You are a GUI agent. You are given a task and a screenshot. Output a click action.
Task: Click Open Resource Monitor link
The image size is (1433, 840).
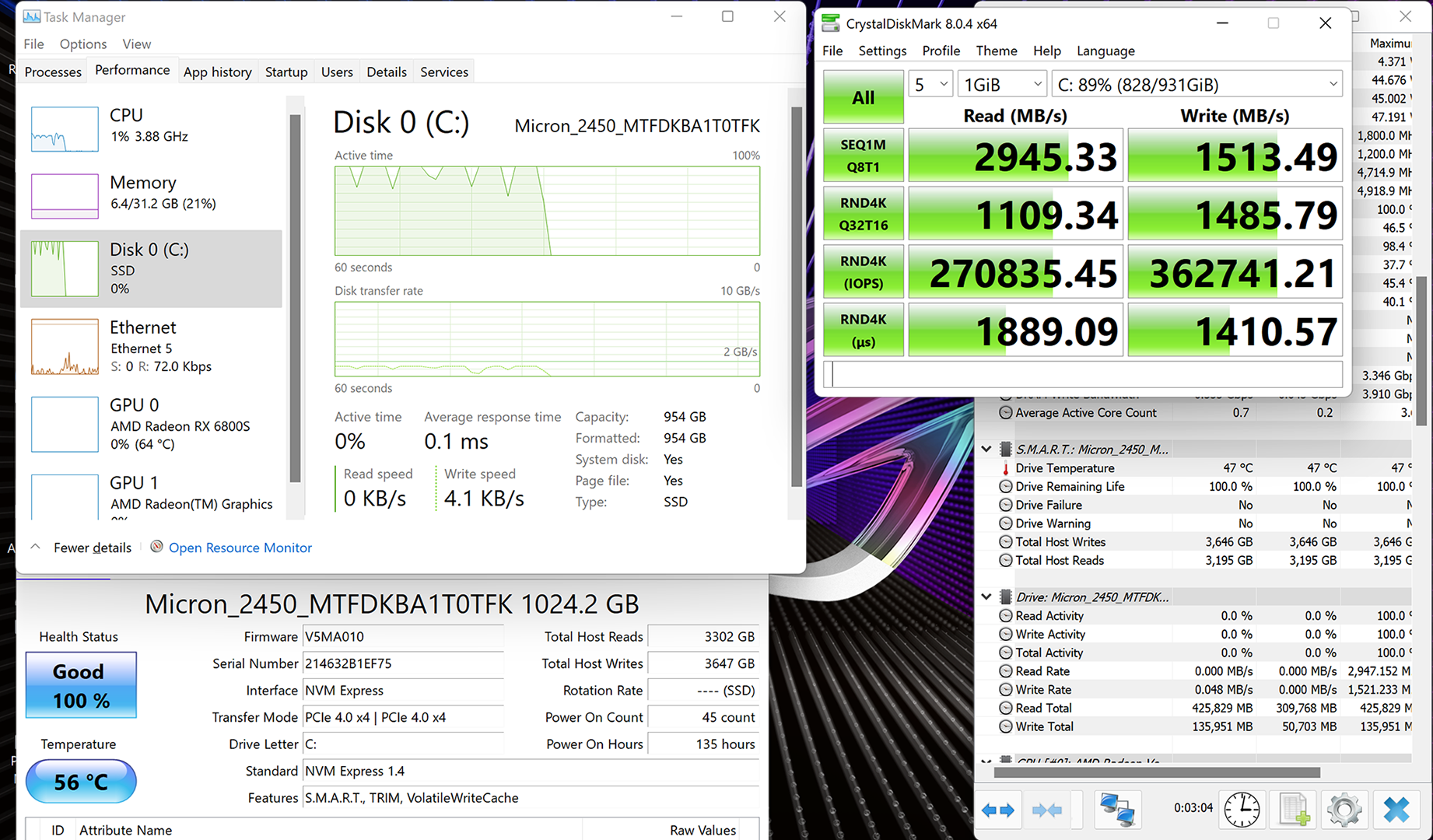pyautogui.click(x=240, y=548)
